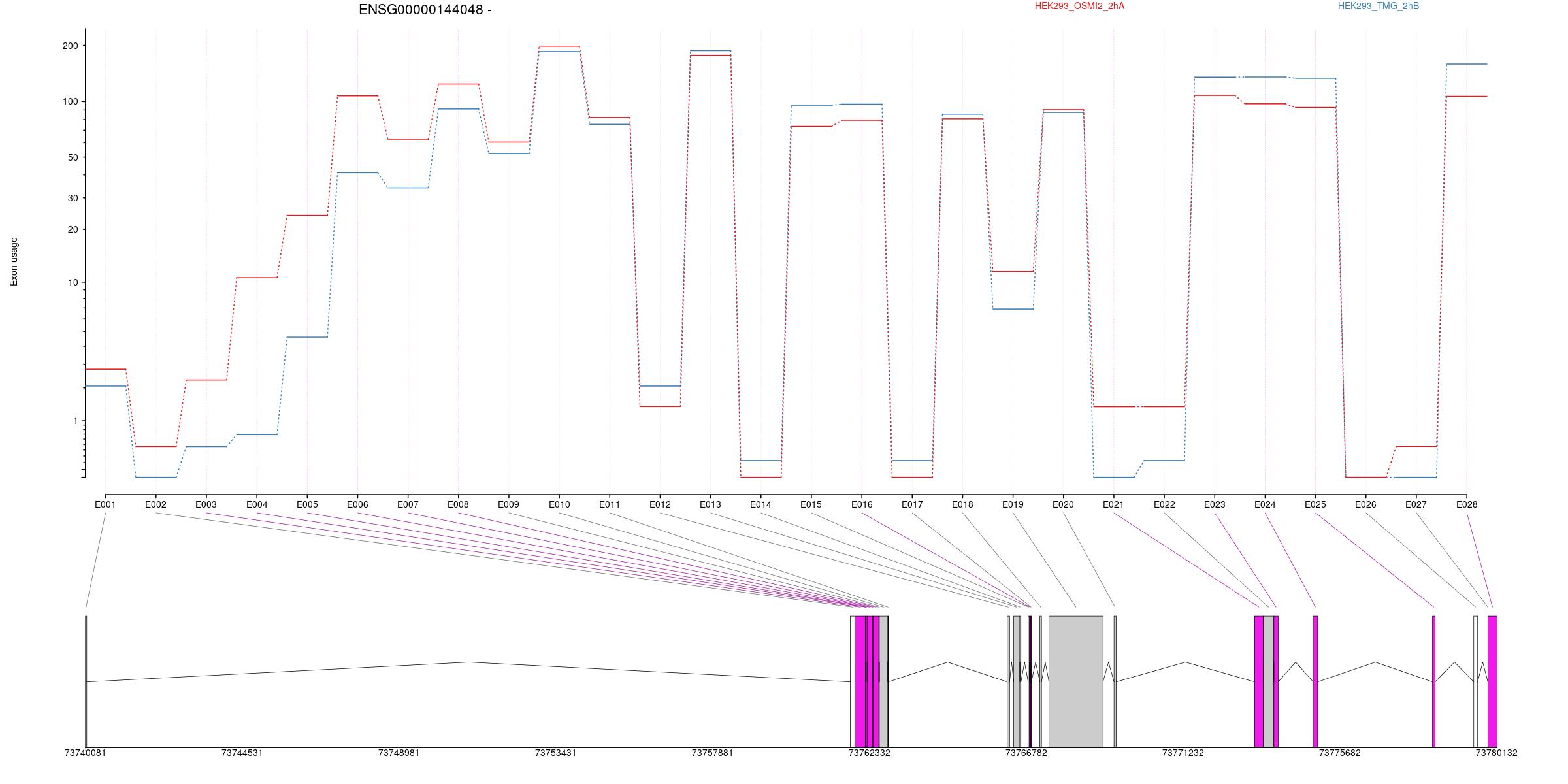1568x784 pixels.
Task: Click the exon label E019
Action: pos(1013,504)
